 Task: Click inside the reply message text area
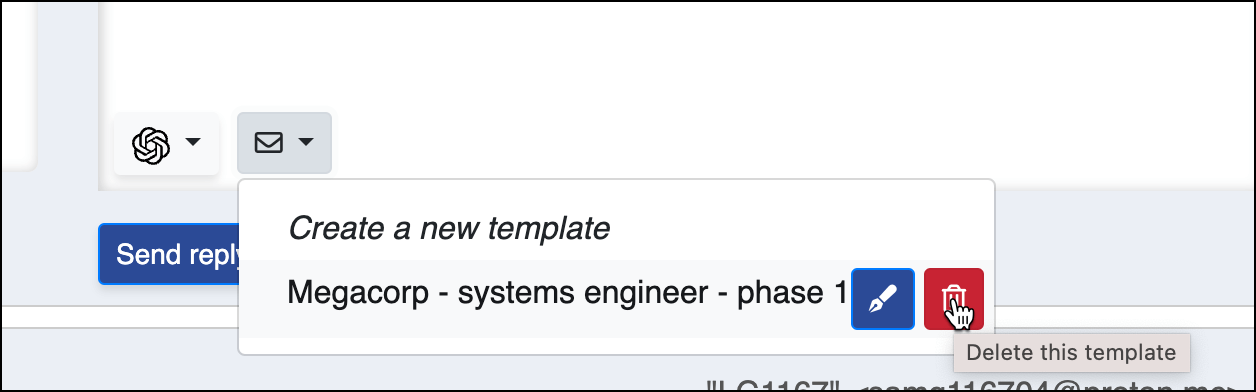pos(660,50)
